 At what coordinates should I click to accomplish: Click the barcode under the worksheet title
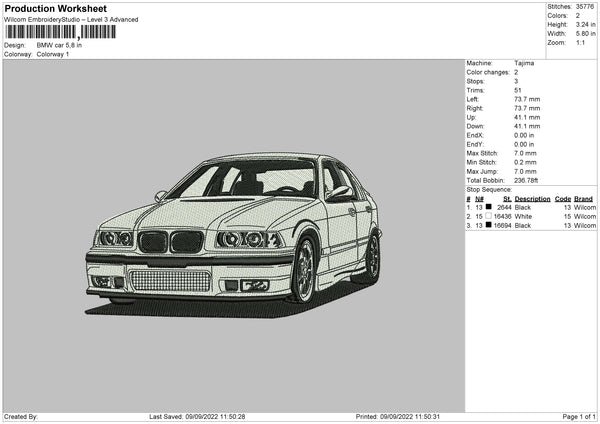click(60, 32)
